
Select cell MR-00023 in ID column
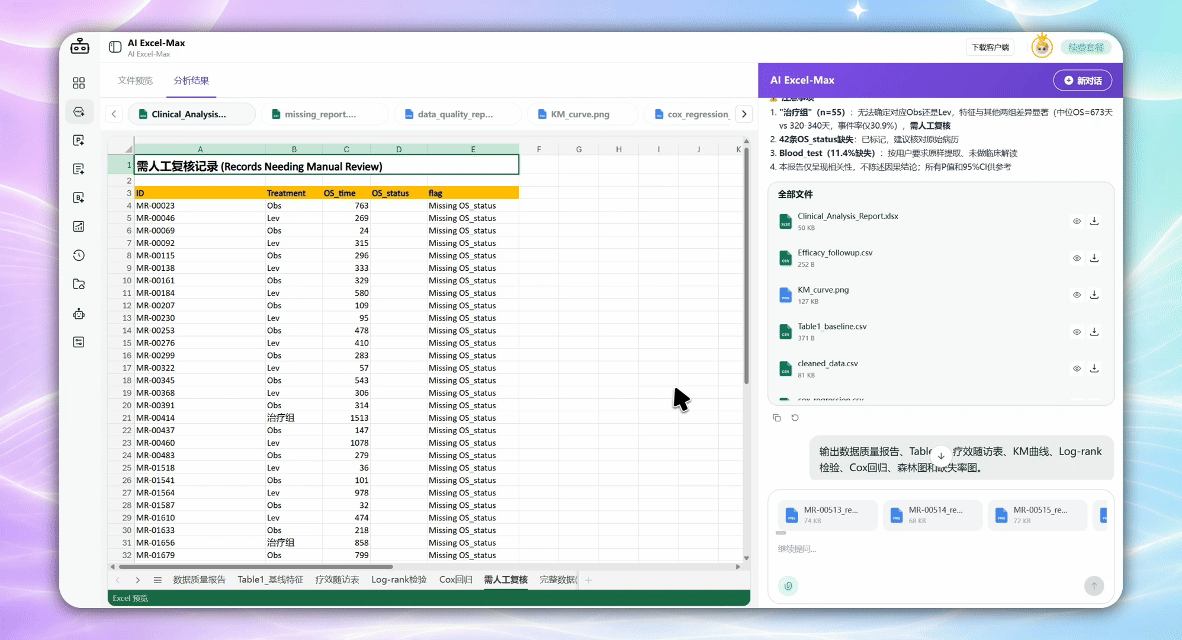coord(200,206)
